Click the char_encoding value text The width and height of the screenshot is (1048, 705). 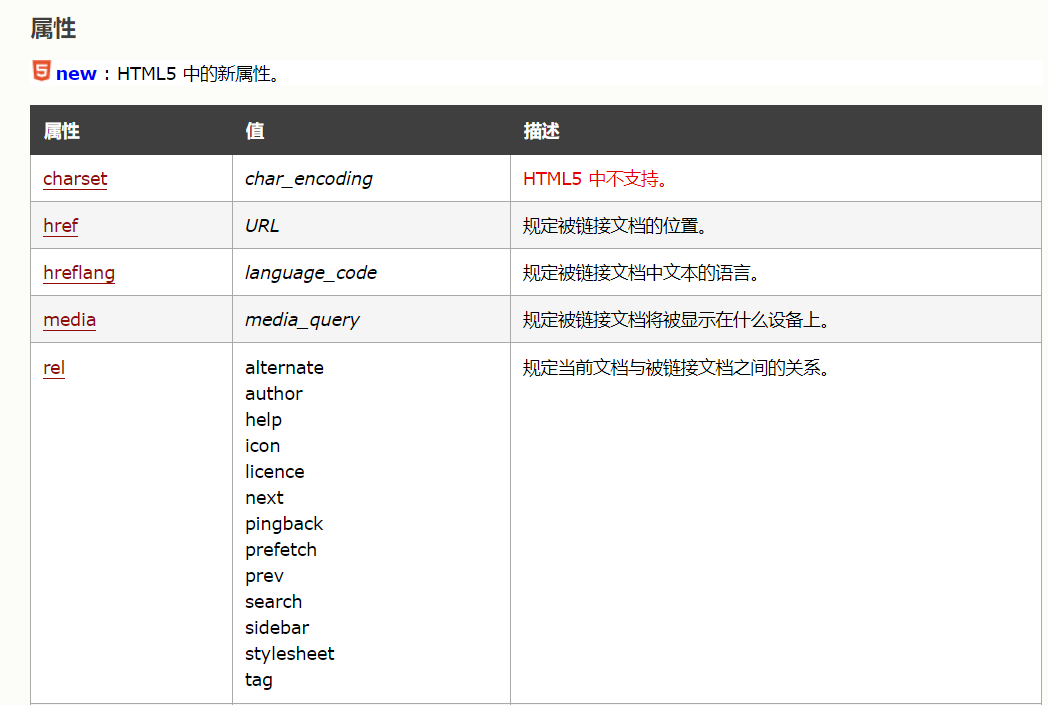click(x=309, y=178)
